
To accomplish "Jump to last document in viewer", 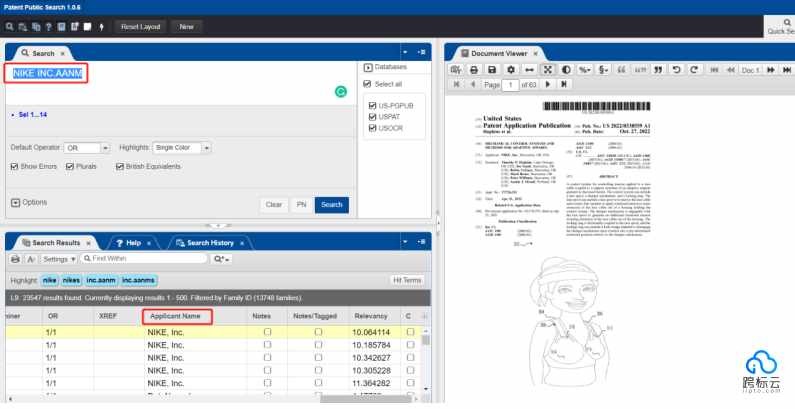I will tap(787, 70).
